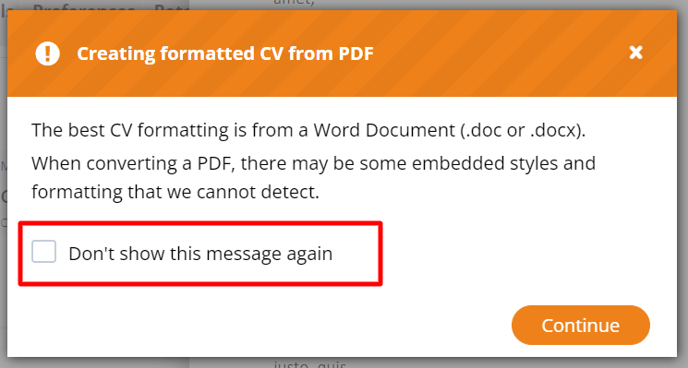Click the 'formatting that we cannot detect' line
Screen dimensions: 688x368
[175, 192]
